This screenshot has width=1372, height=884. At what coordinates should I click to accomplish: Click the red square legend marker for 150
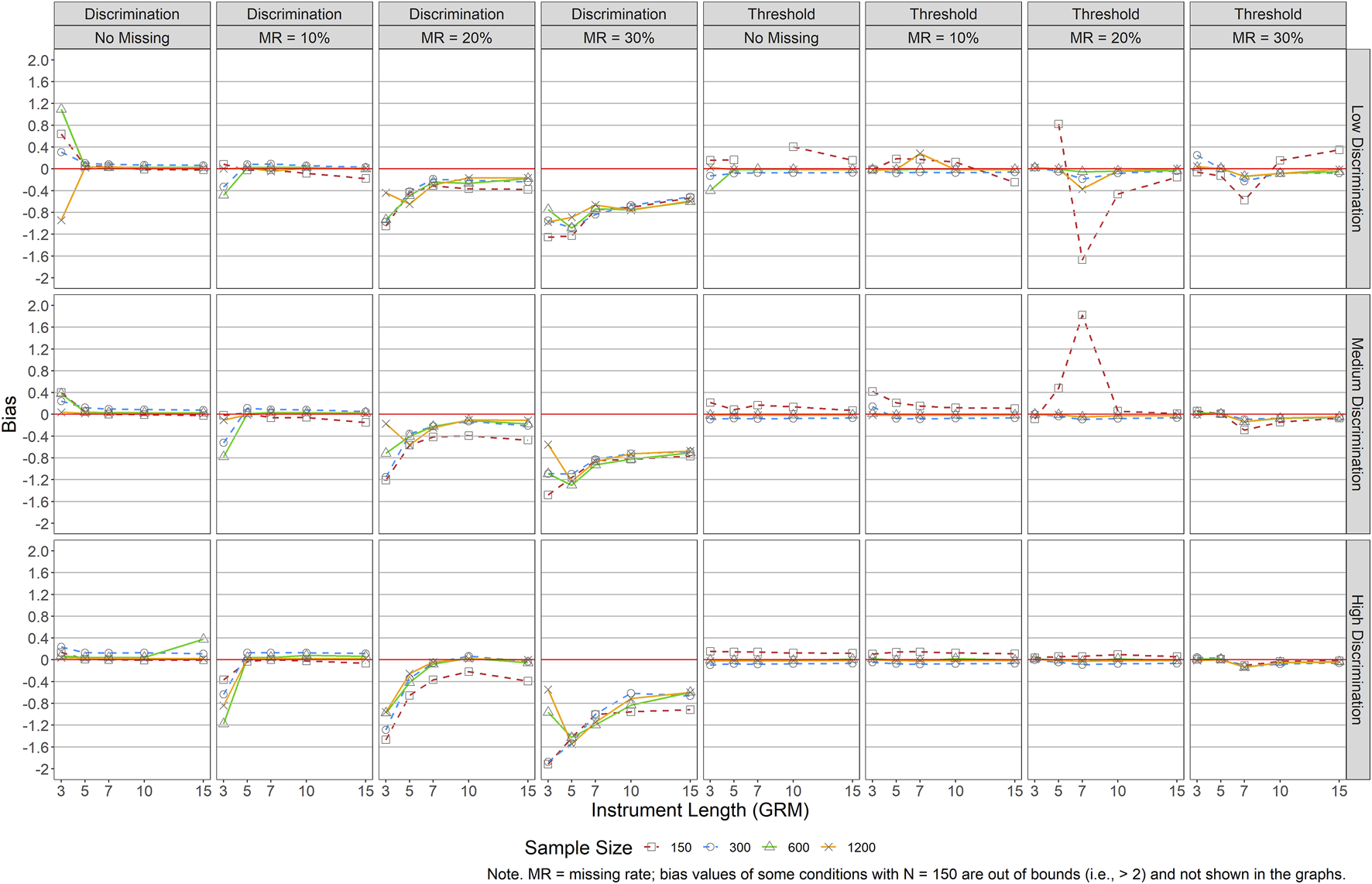click(x=651, y=848)
